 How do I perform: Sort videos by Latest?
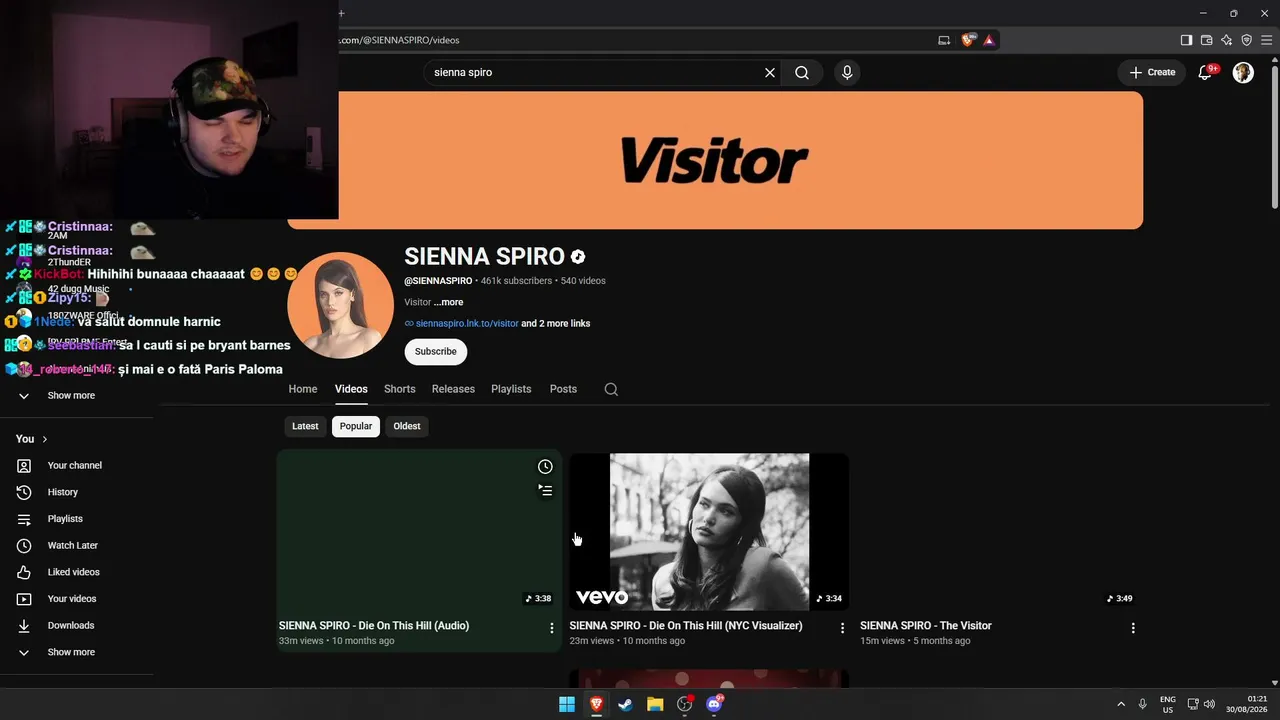click(305, 426)
